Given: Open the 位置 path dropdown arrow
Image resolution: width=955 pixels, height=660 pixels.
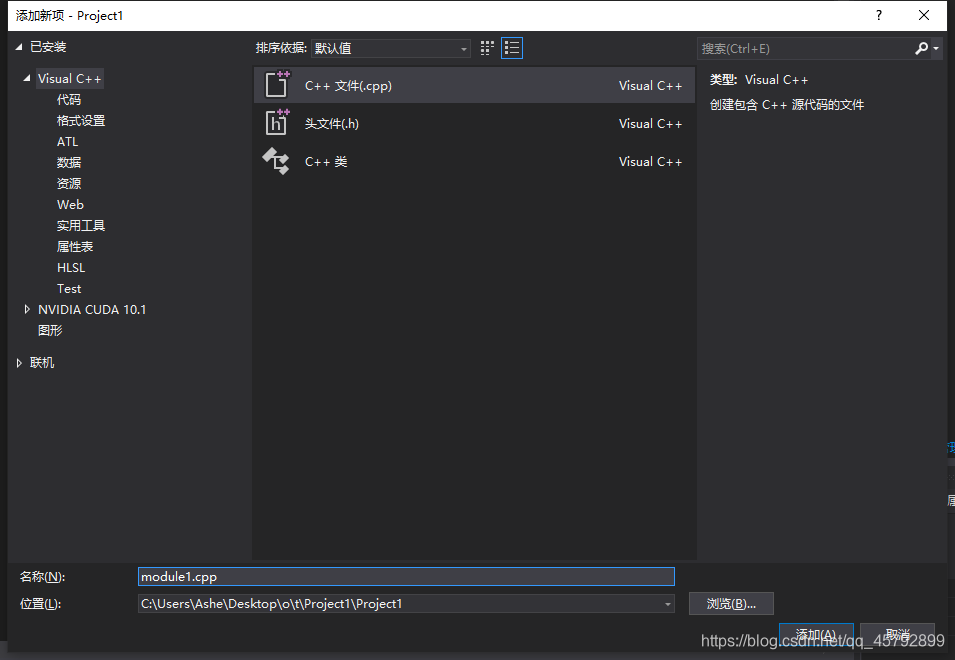Looking at the screenshot, I should [x=668, y=604].
